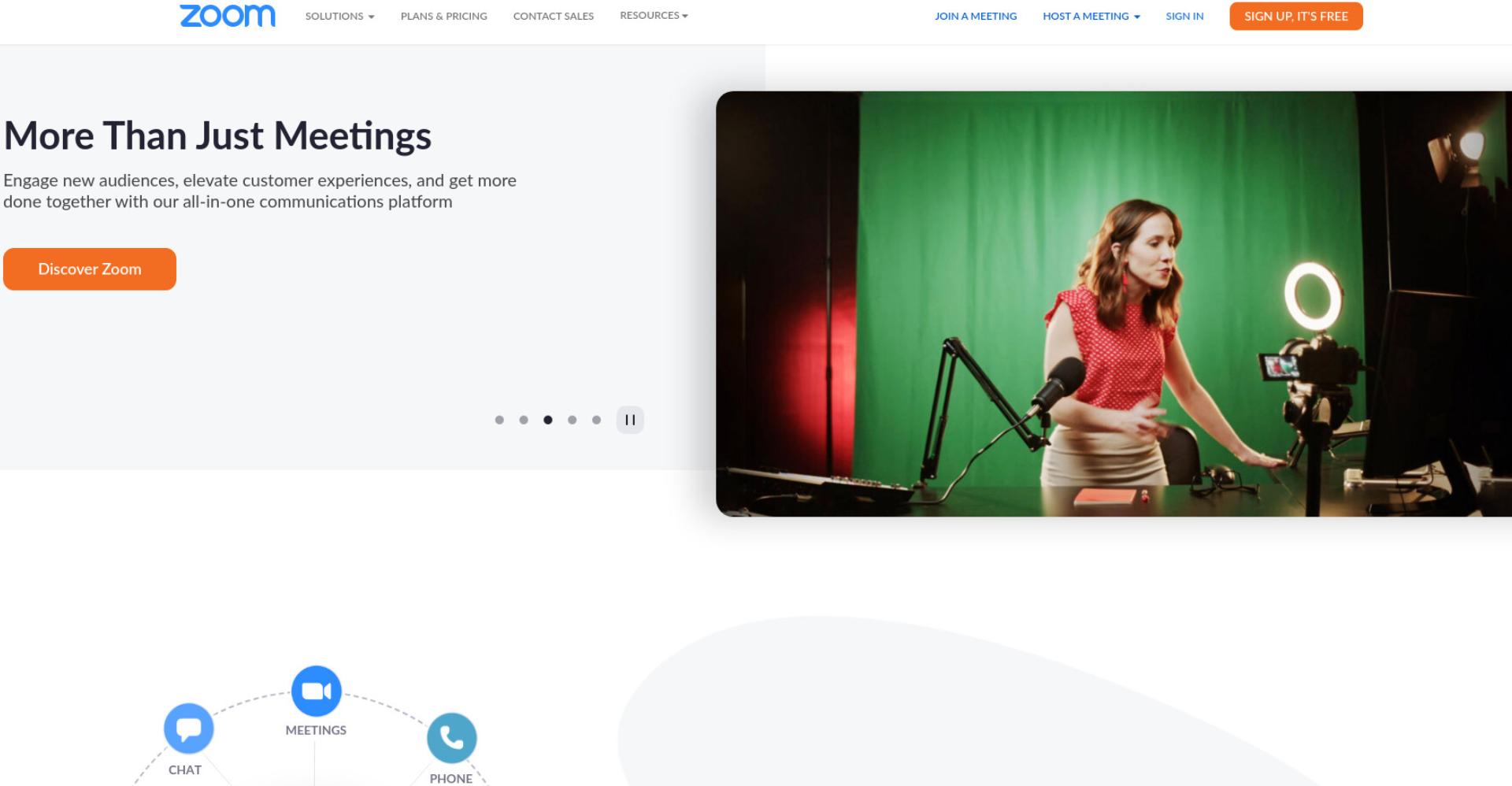Click the studio video thumbnail
The image size is (1512, 786).
(x=1114, y=304)
